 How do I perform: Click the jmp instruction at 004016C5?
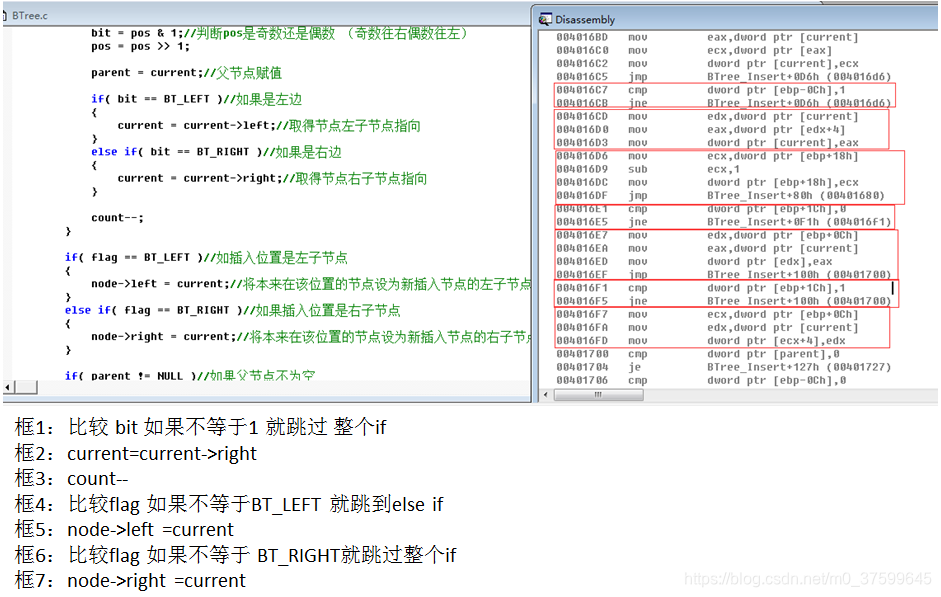click(x=723, y=77)
